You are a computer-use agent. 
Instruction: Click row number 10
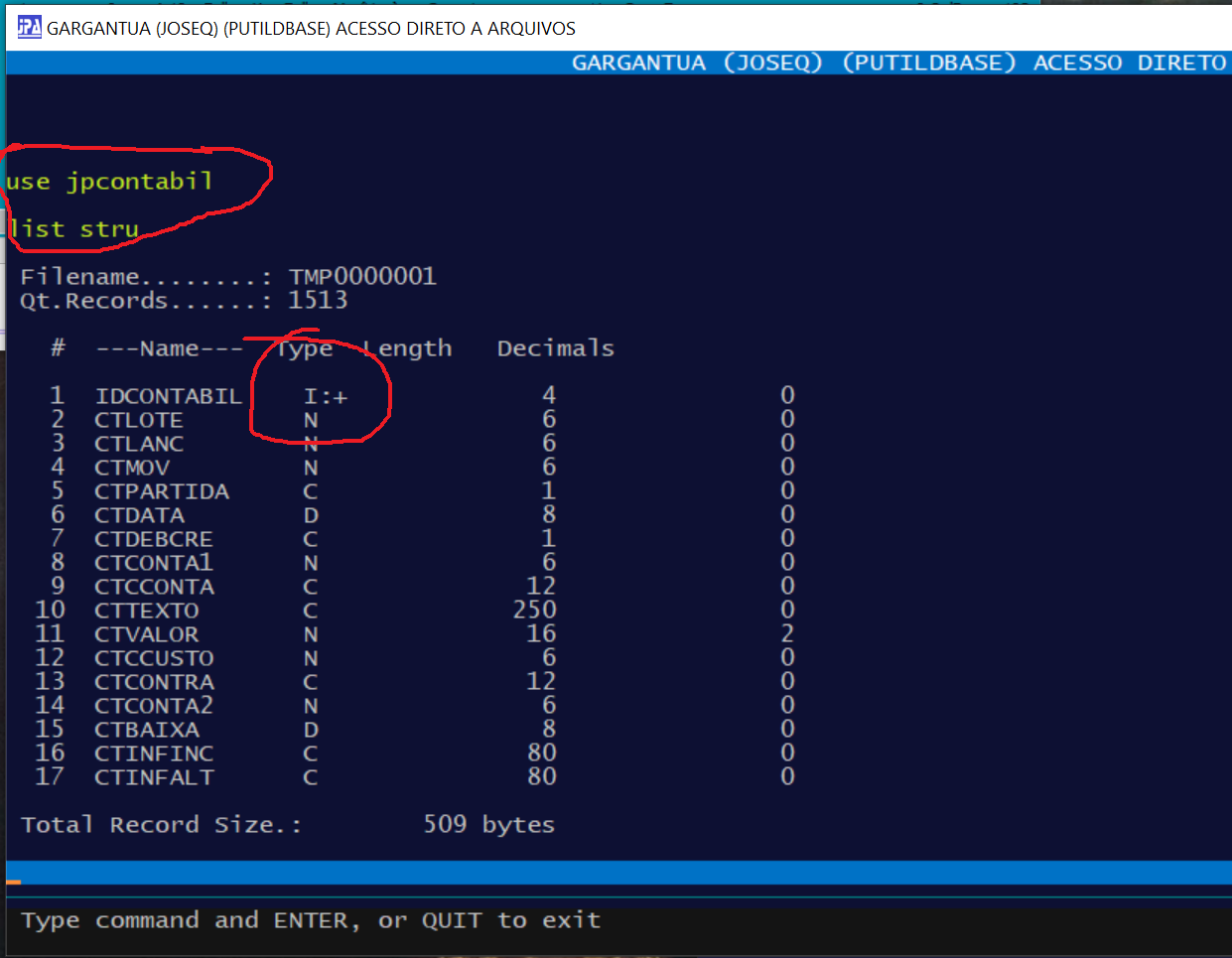pos(51,610)
